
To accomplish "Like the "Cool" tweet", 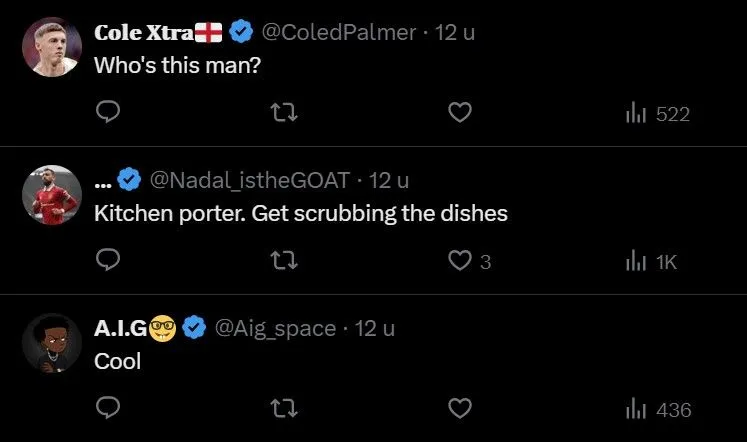I will [458, 408].
